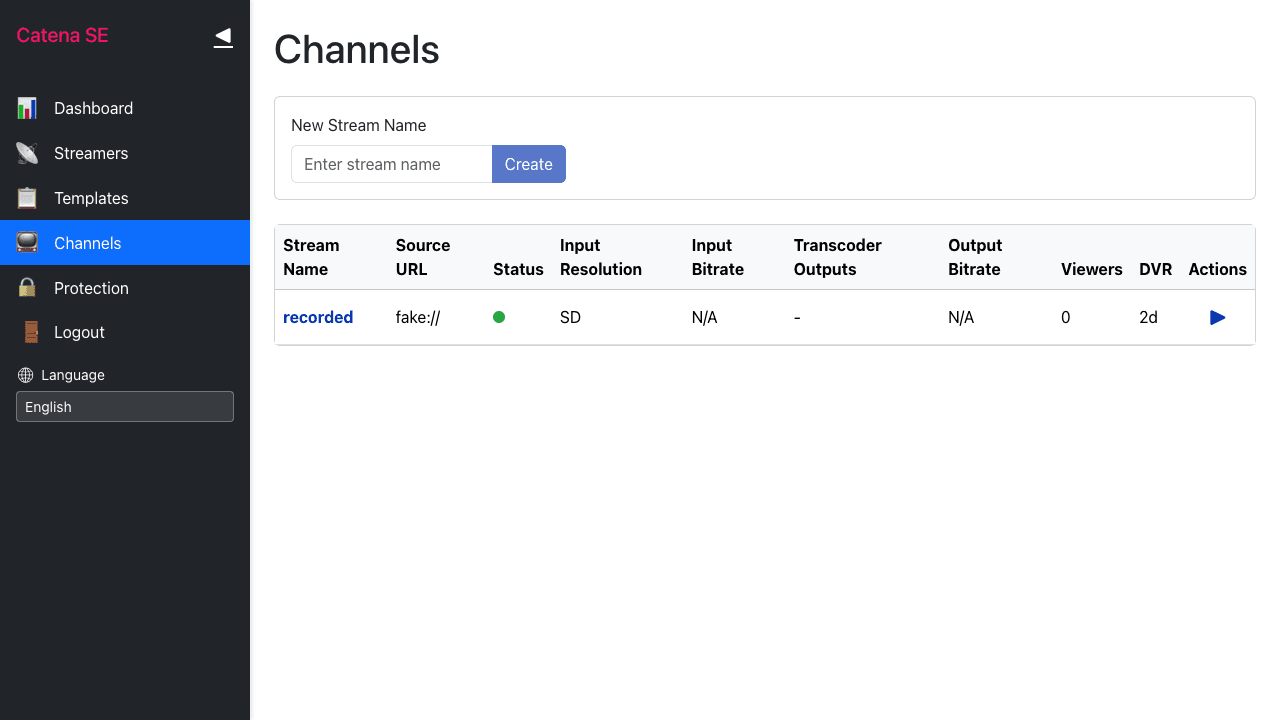Click the Logout icon in sidebar
The height and width of the screenshot is (720, 1280).
pyautogui.click(x=26, y=332)
